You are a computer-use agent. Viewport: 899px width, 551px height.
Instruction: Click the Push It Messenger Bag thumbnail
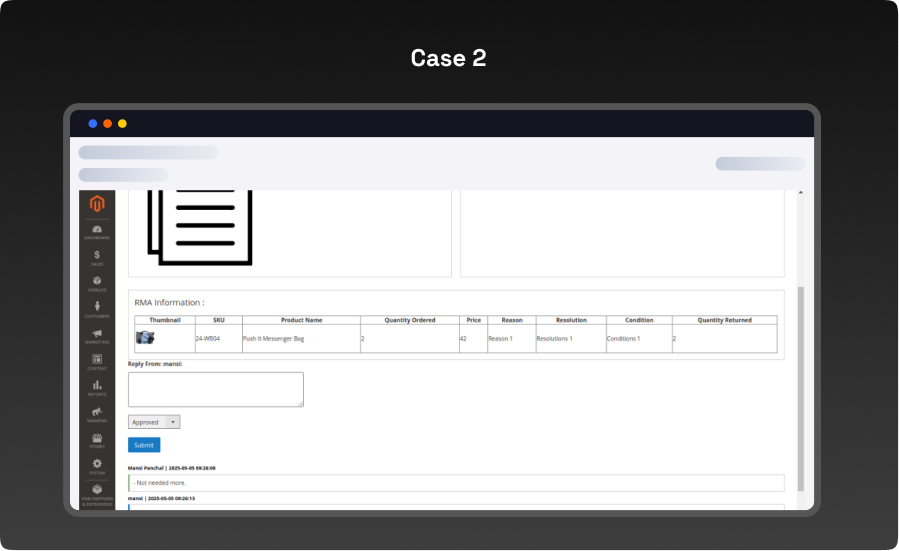click(145, 338)
